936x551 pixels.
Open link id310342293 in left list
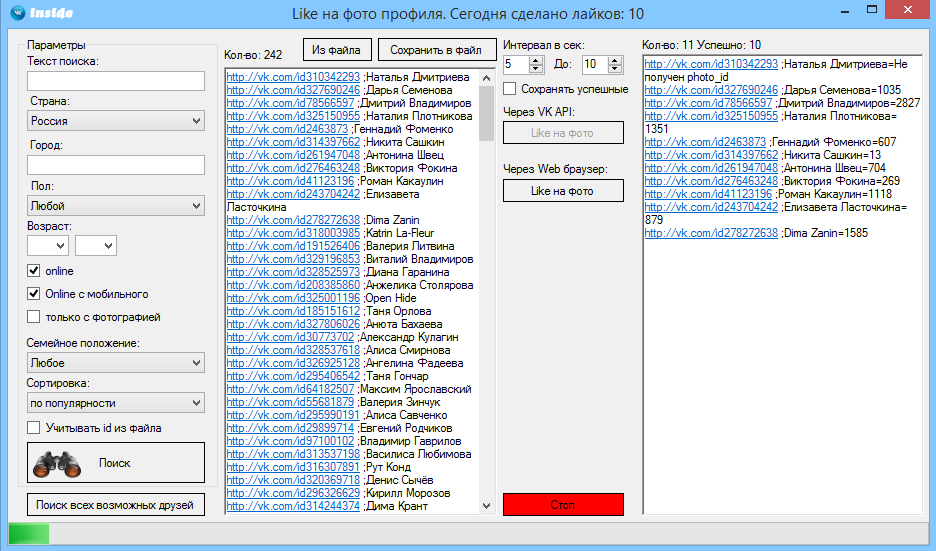tap(293, 77)
